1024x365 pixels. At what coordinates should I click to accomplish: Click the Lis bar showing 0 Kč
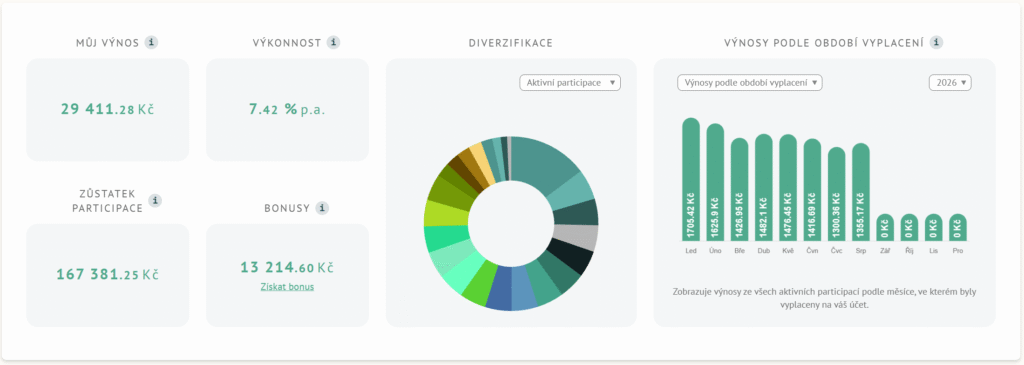coord(934,227)
